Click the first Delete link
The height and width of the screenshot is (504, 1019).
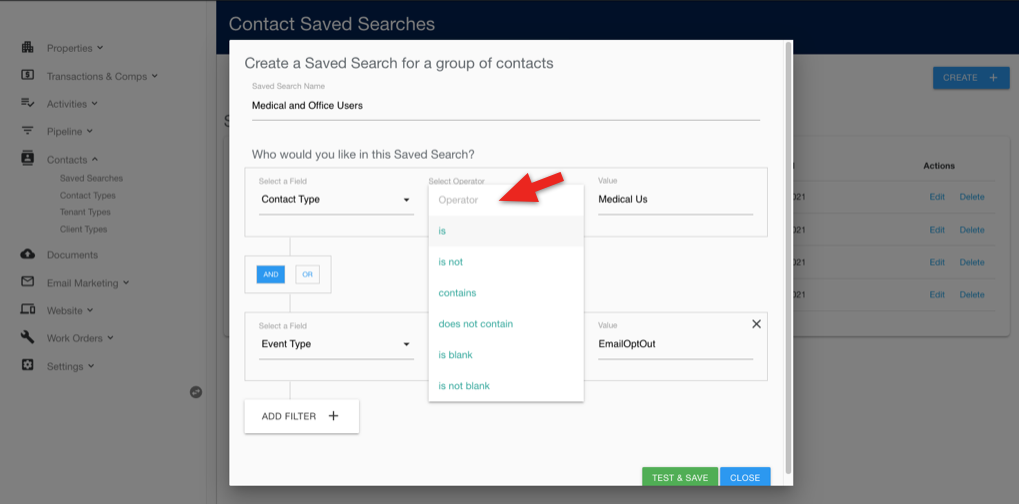tap(972, 197)
